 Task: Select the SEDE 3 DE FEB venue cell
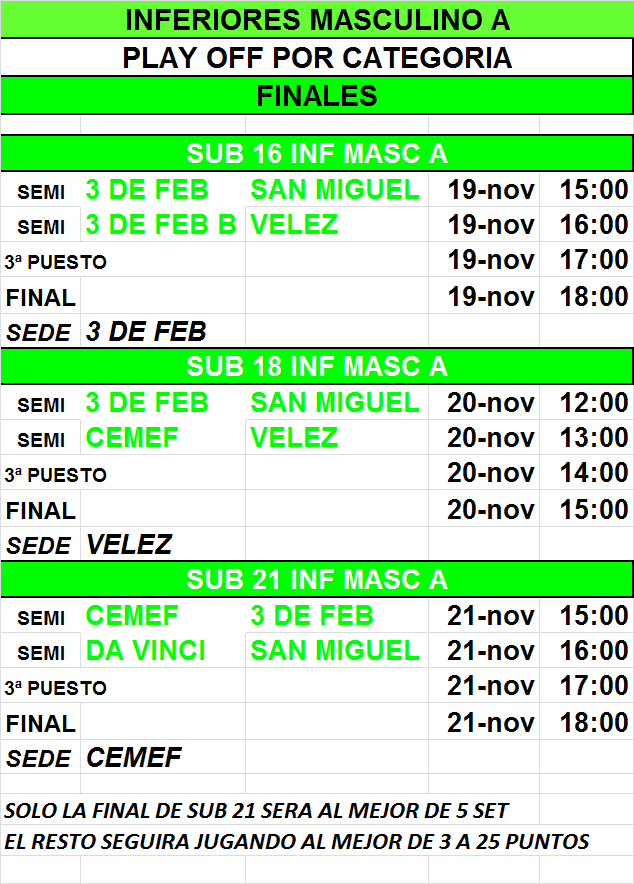[163, 332]
